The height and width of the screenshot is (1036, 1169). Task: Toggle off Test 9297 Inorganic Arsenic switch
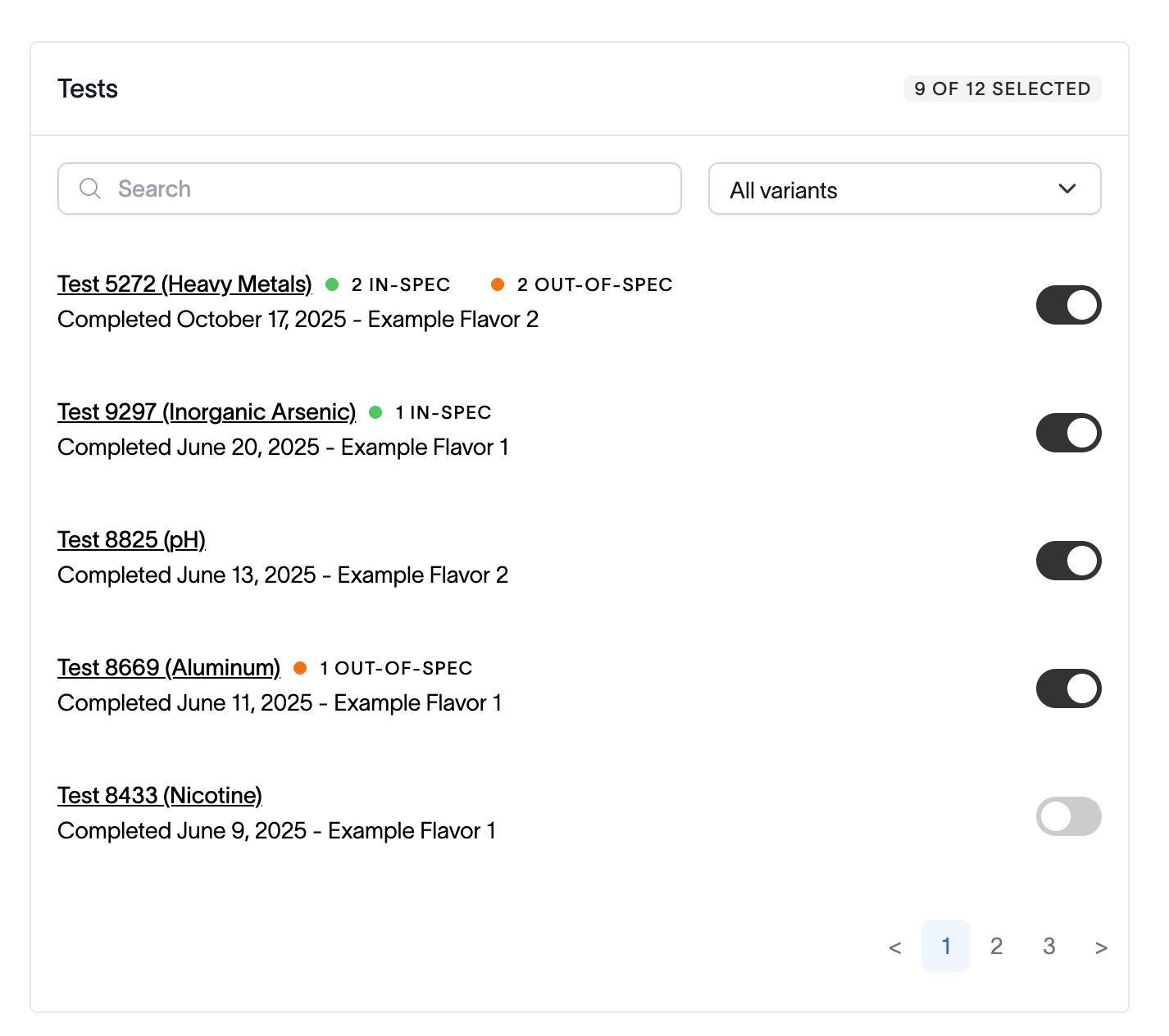tap(1068, 433)
